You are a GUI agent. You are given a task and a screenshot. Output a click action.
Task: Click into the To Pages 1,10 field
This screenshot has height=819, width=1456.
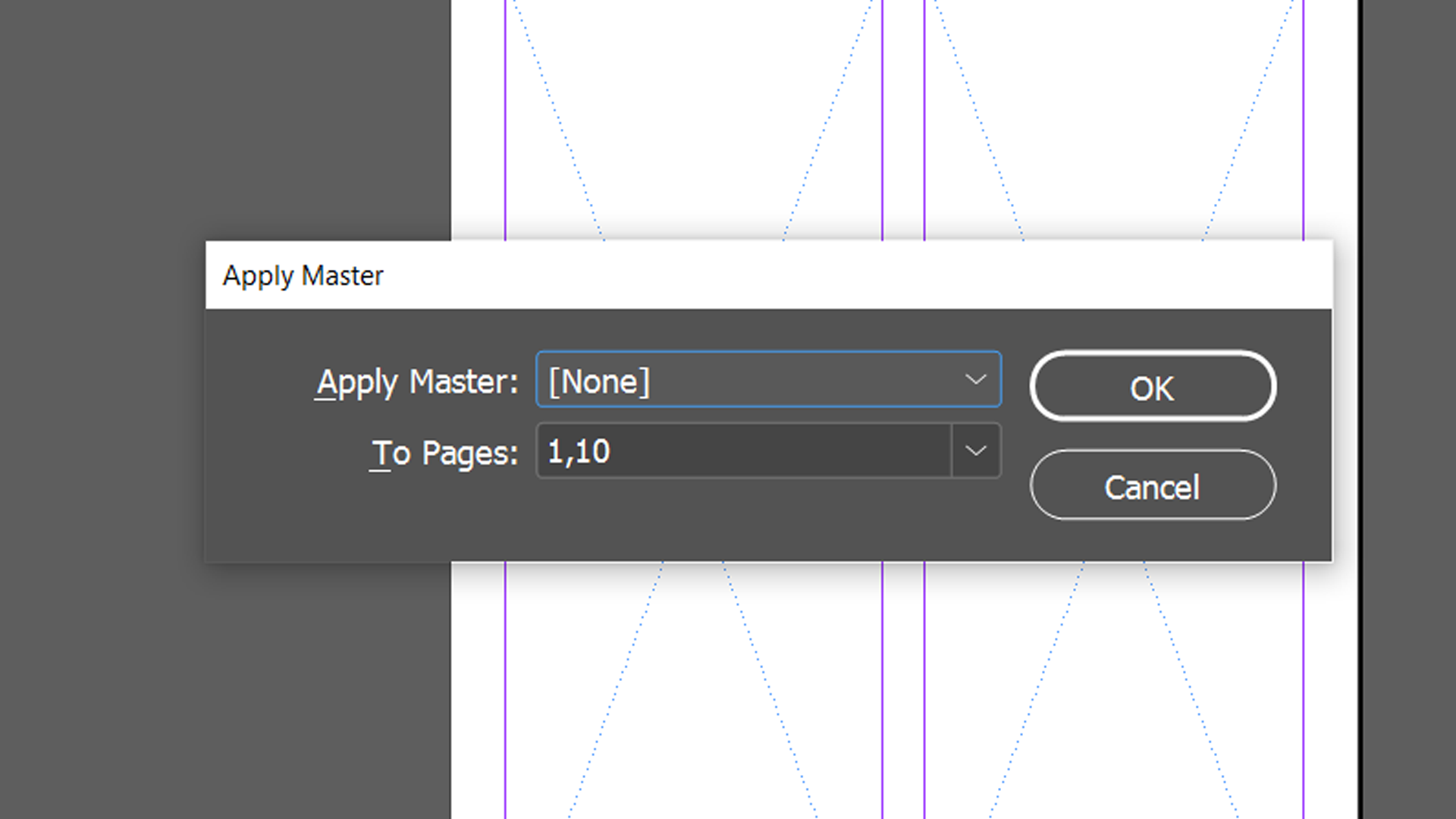tap(743, 451)
